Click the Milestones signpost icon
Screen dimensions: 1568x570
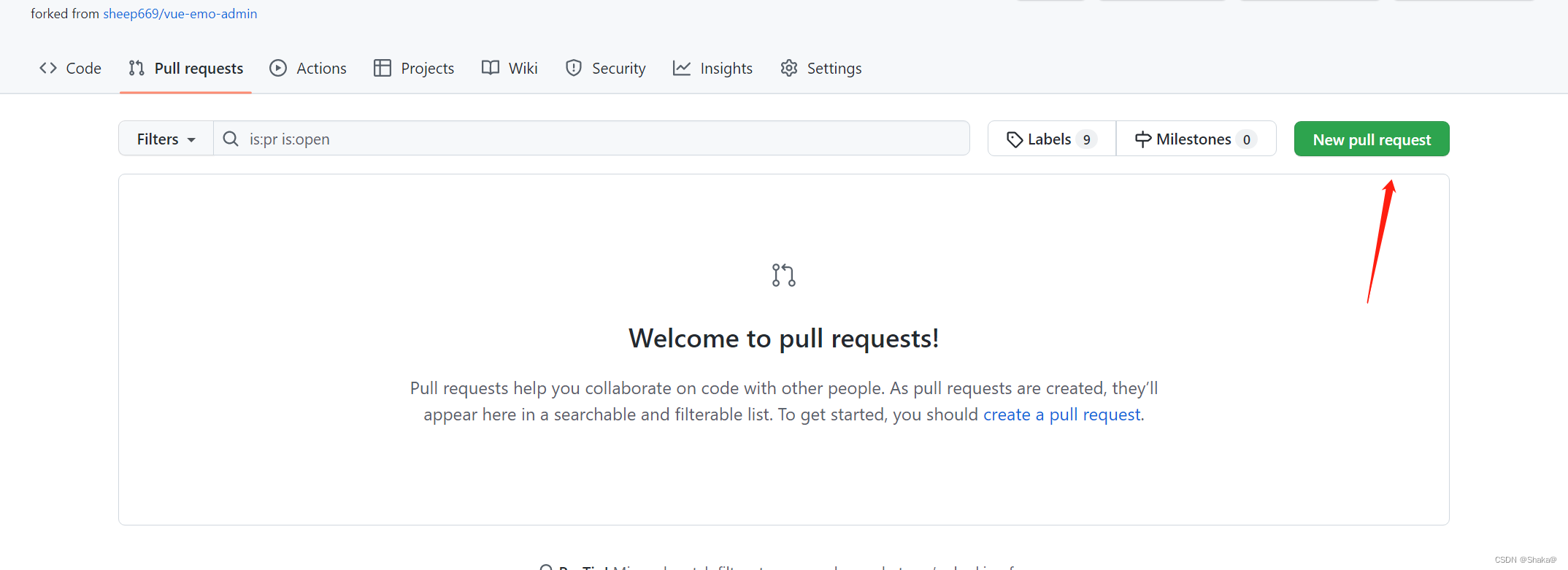[x=1143, y=139]
